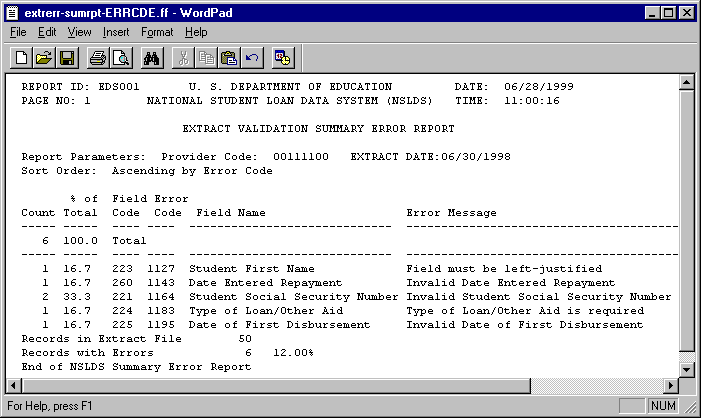Click the Copy toolbar icon
The height and width of the screenshot is (418, 701).
click(206, 58)
